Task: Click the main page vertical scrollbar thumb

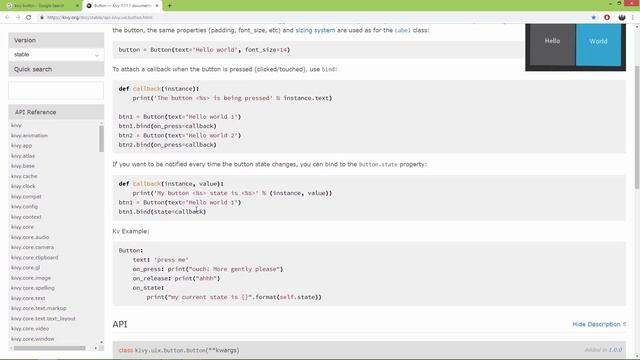Action: pyautogui.click(x=637, y=127)
